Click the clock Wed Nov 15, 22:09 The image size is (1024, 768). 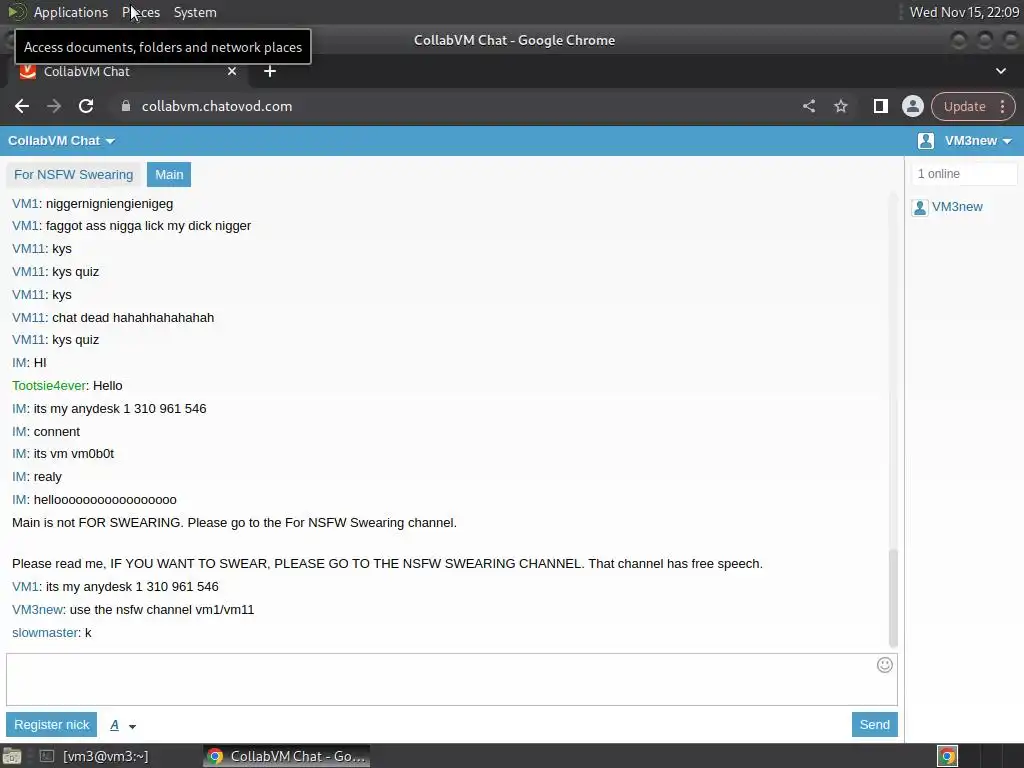964,12
